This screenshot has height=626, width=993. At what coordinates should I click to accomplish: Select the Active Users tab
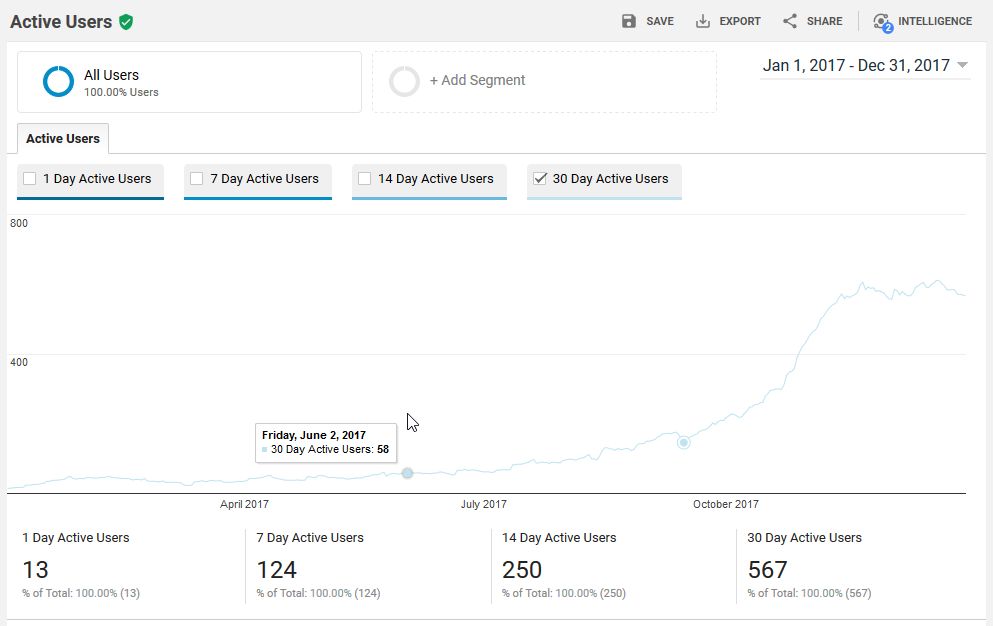(63, 139)
